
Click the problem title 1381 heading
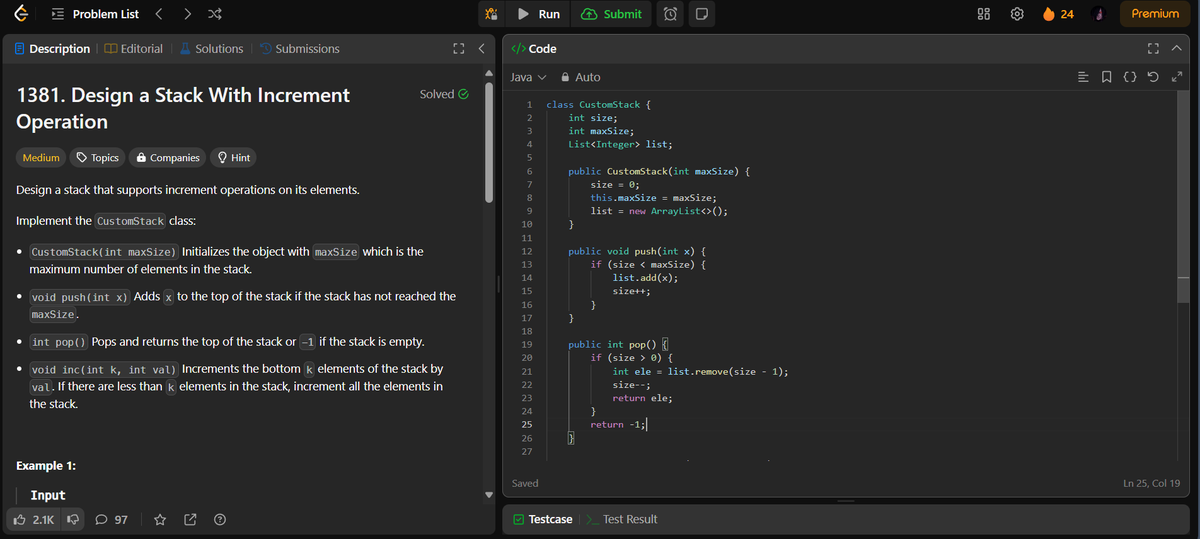(x=183, y=108)
